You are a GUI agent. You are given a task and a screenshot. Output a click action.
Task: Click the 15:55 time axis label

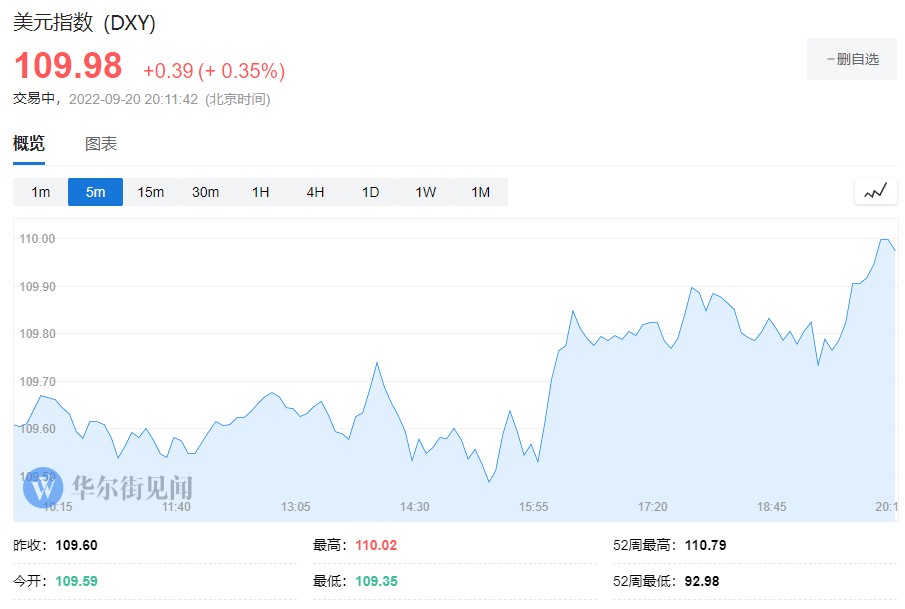click(533, 507)
